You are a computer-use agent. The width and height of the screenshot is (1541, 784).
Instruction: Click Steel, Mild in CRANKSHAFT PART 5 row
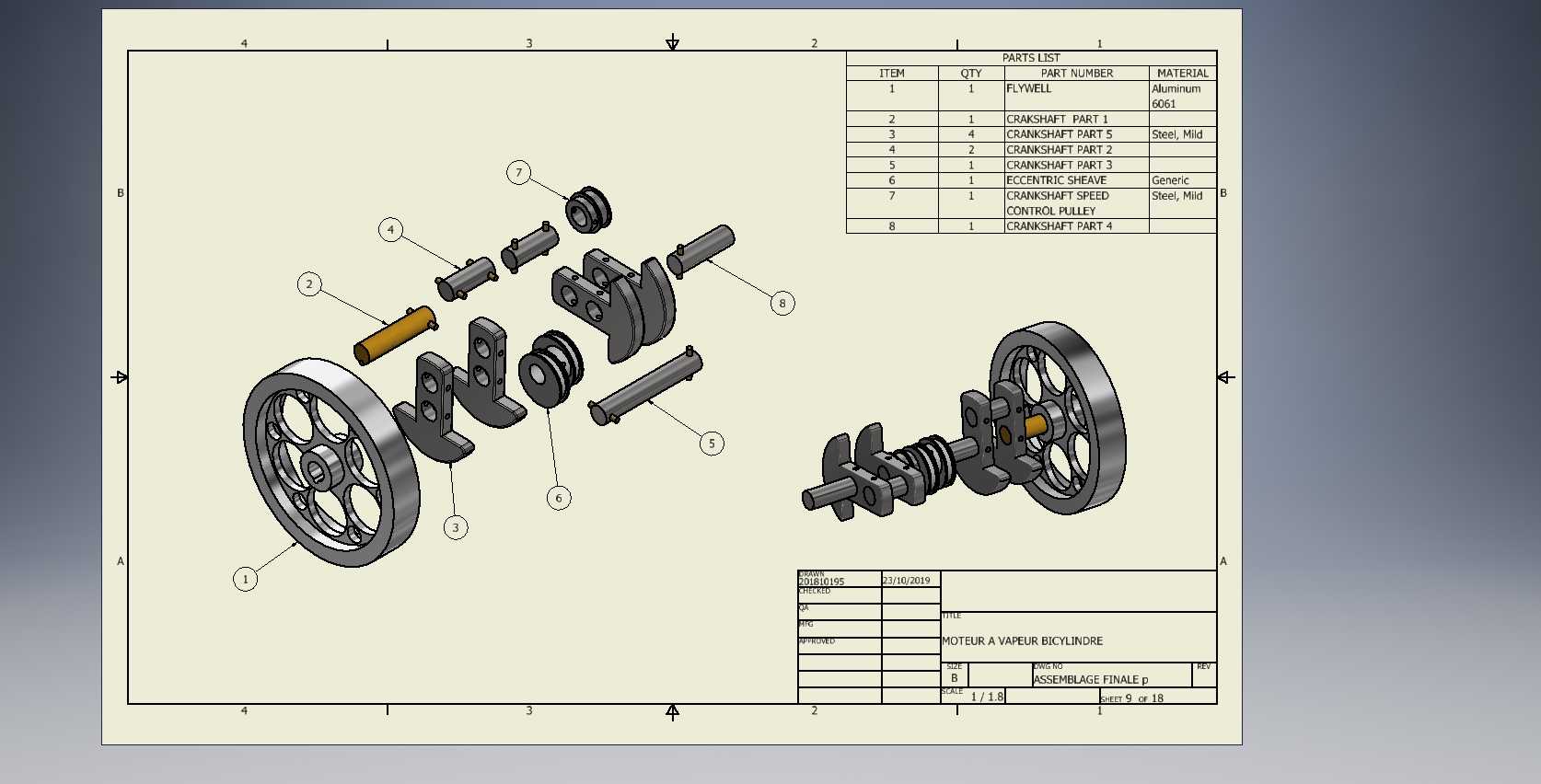click(x=1183, y=134)
